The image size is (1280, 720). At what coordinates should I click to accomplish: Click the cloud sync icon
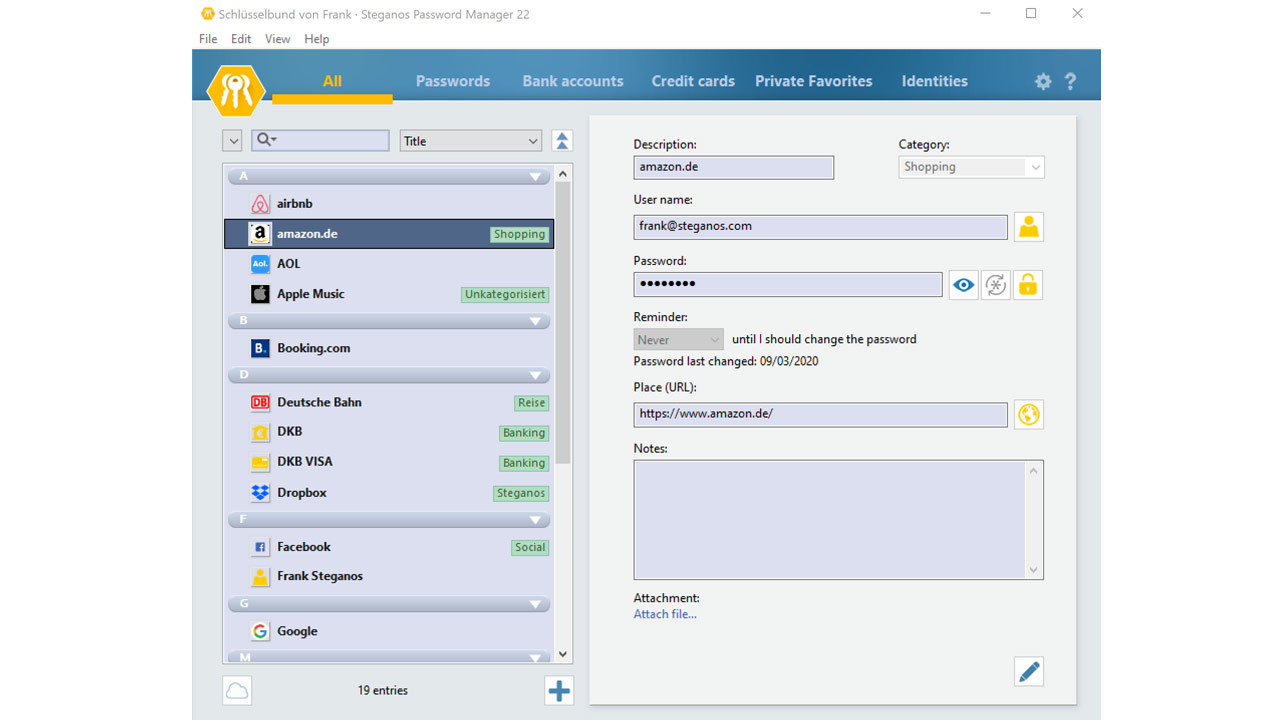(x=237, y=690)
